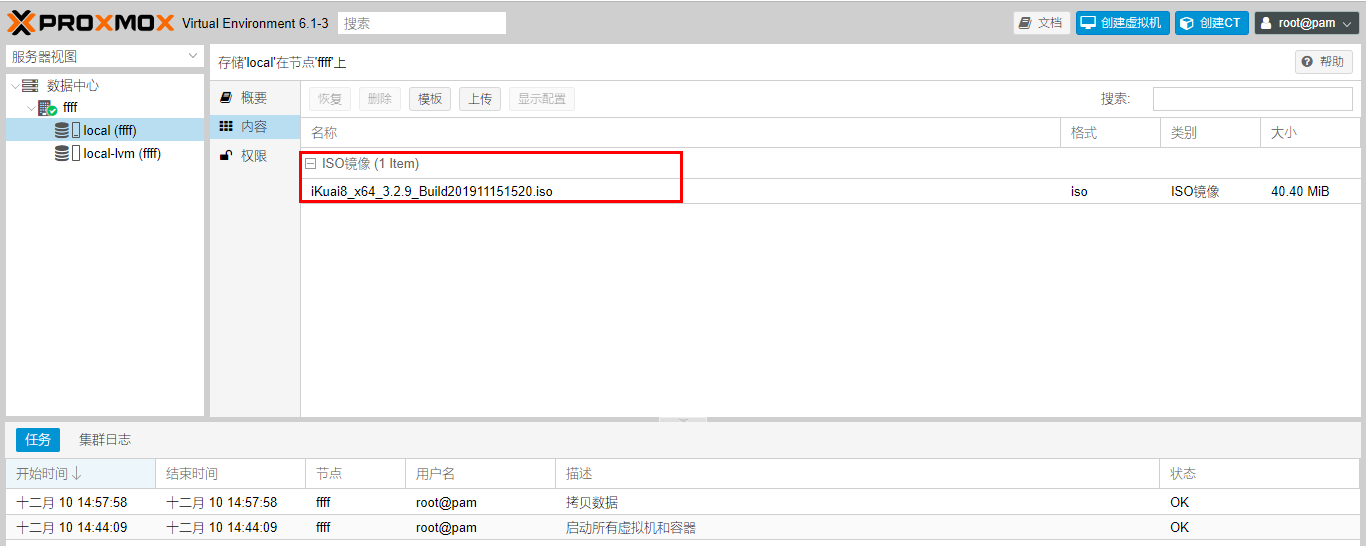The width and height of the screenshot is (1366, 546).
Task: Focus the top 搜索 search field
Action: 422,23
